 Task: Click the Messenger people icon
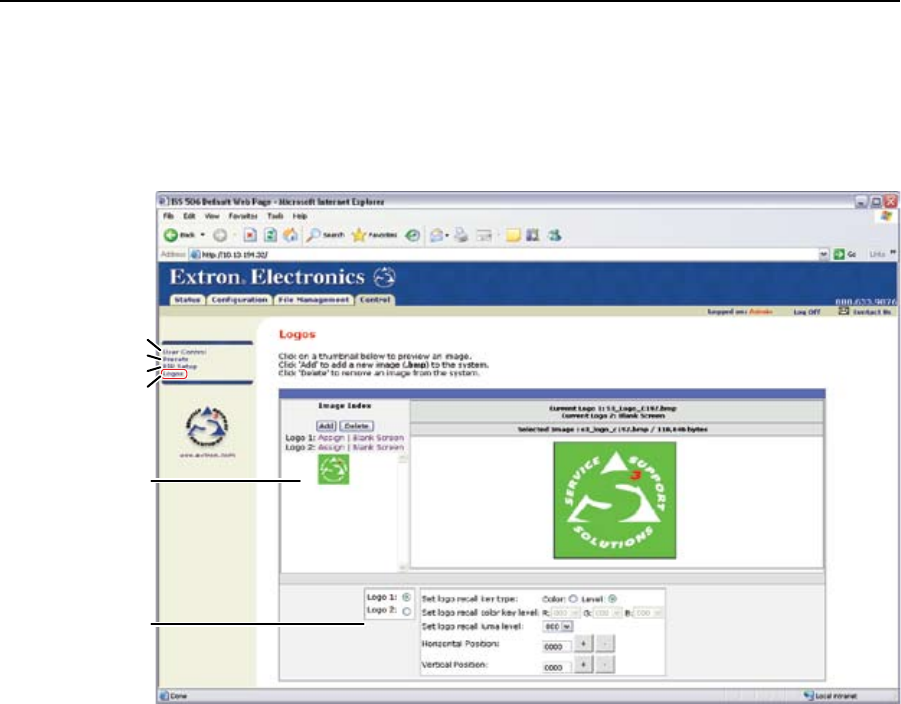pos(555,235)
